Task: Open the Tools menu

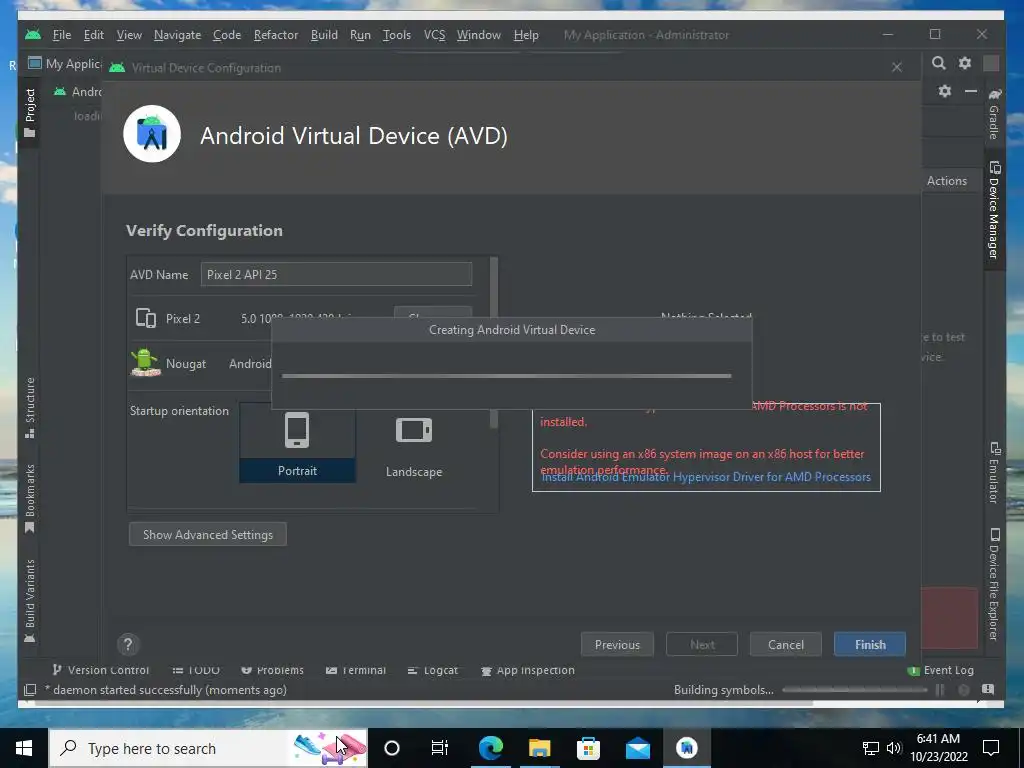Action: [396, 35]
